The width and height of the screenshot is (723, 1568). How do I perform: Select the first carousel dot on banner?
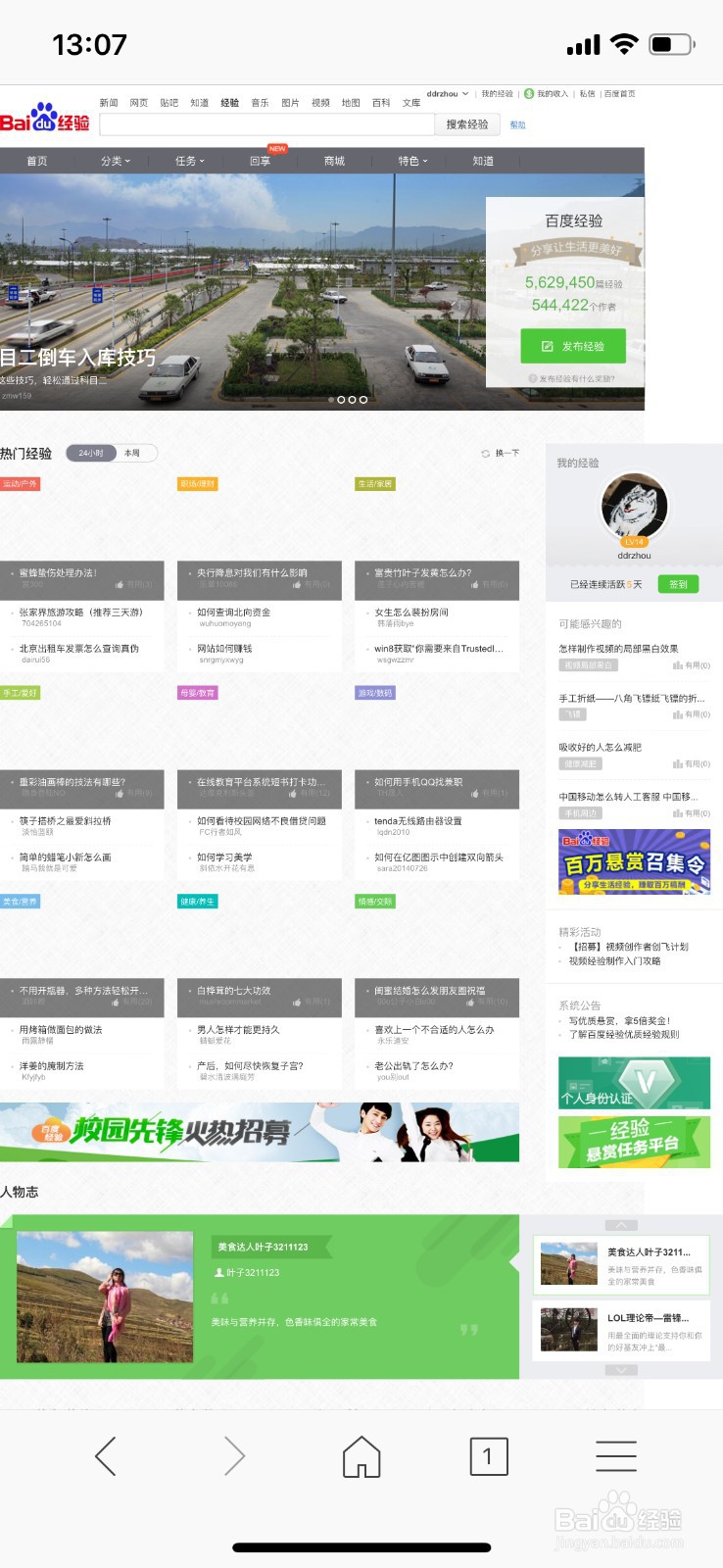click(330, 400)
